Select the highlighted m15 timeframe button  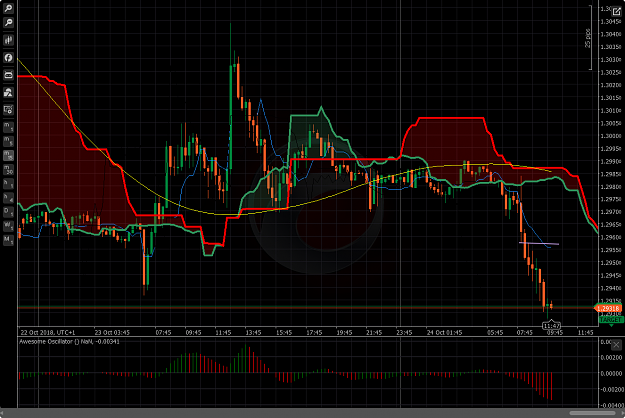pyautogui.click(x=8, y=155)
